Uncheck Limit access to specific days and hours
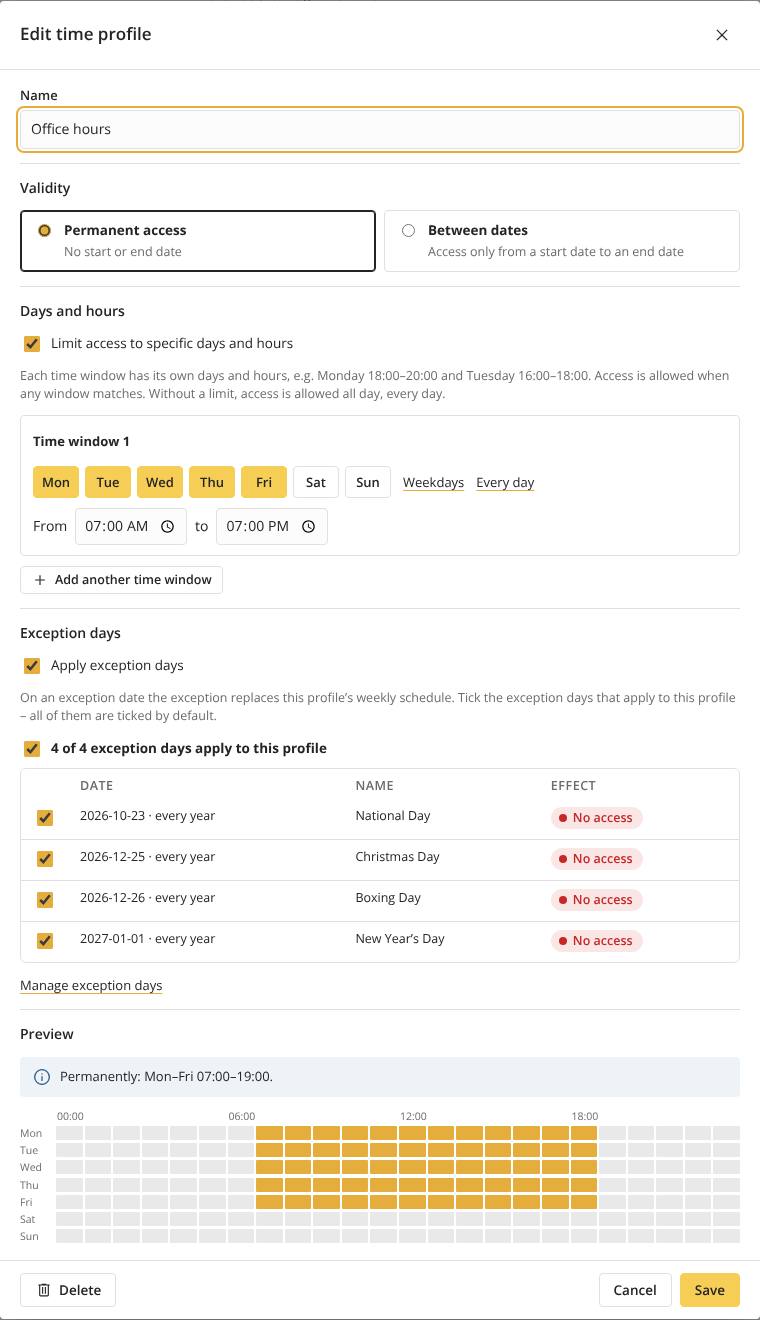760x1320 pixels. (32, 344)
